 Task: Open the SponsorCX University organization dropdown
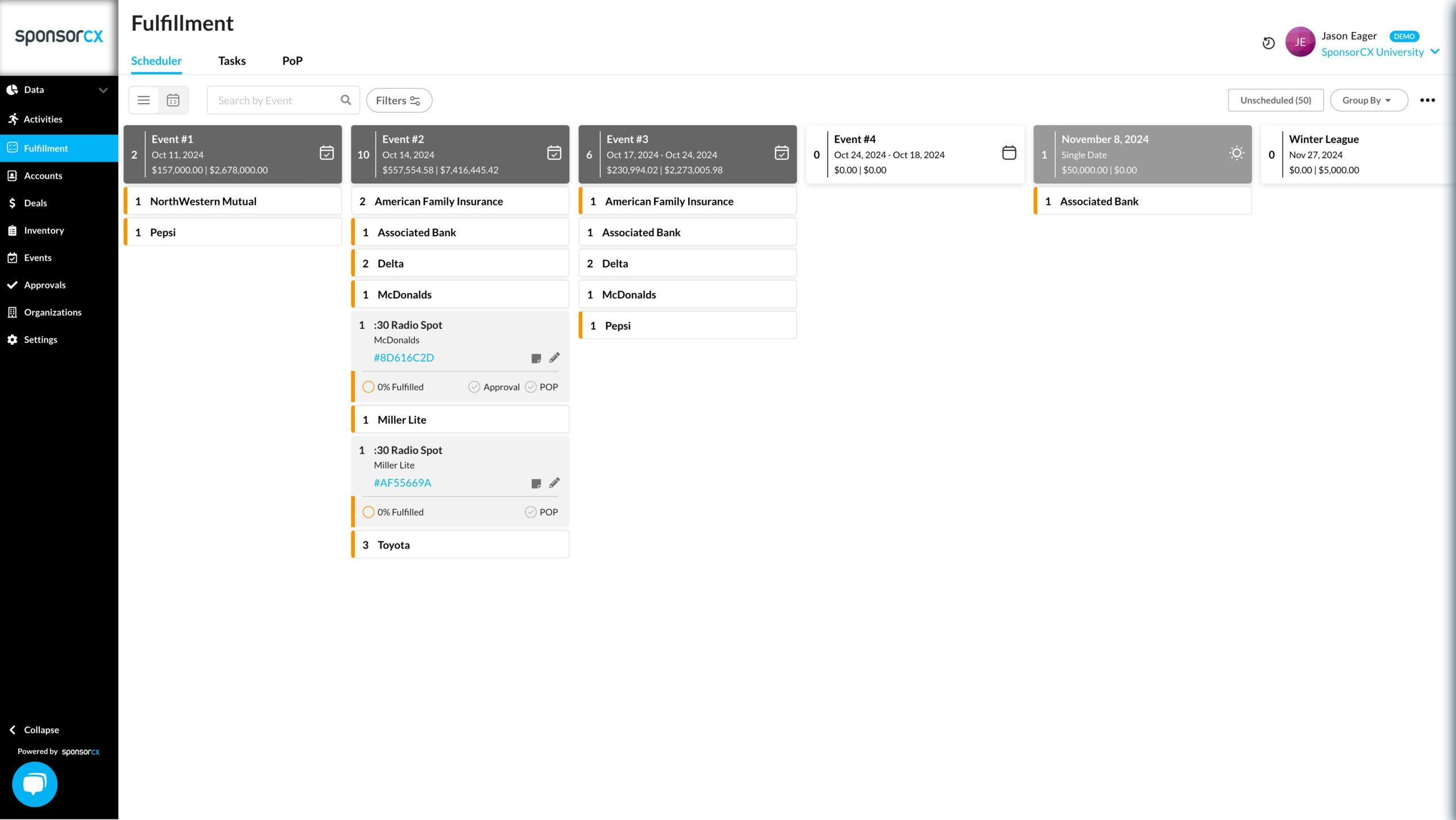coord(1380,52)
